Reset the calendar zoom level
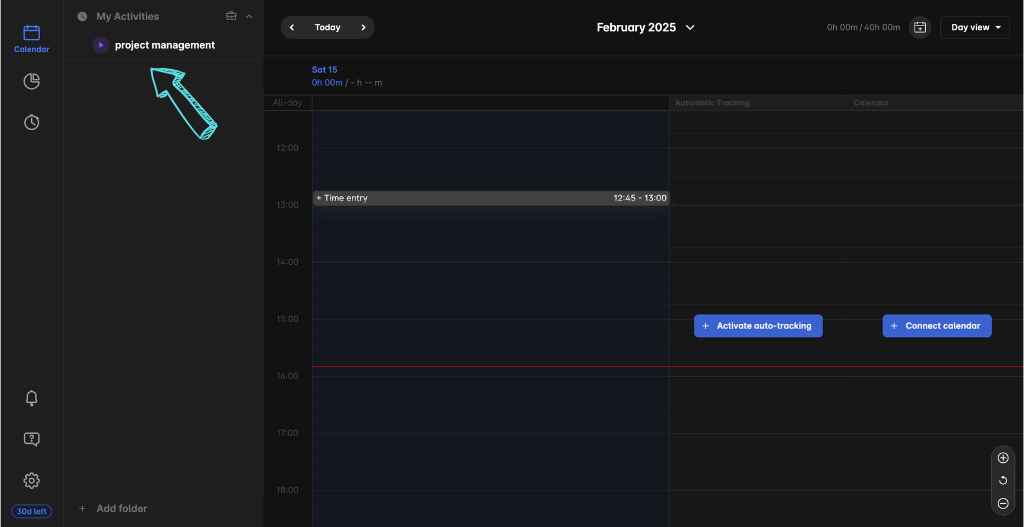 [1003, 481]
